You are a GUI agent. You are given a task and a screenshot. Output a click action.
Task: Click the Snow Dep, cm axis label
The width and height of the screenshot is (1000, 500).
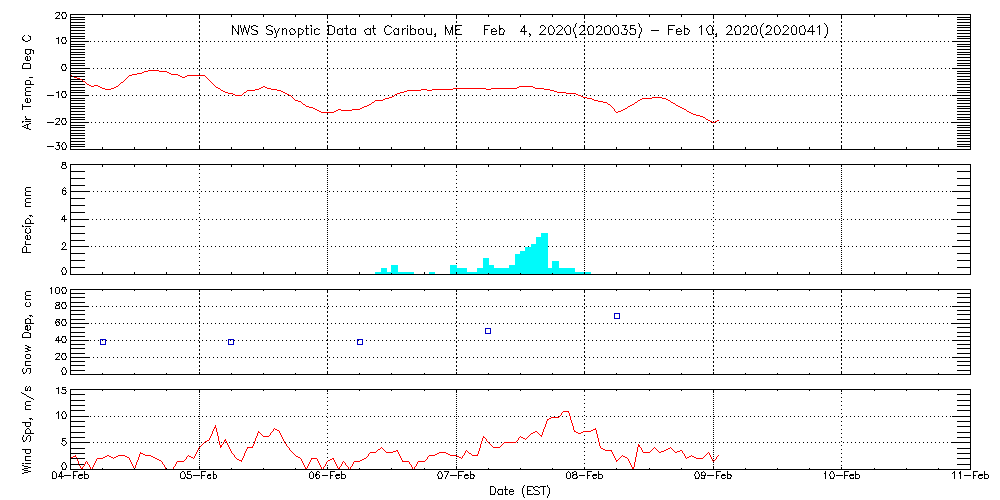pyautogui.click(x=27, y=331)
